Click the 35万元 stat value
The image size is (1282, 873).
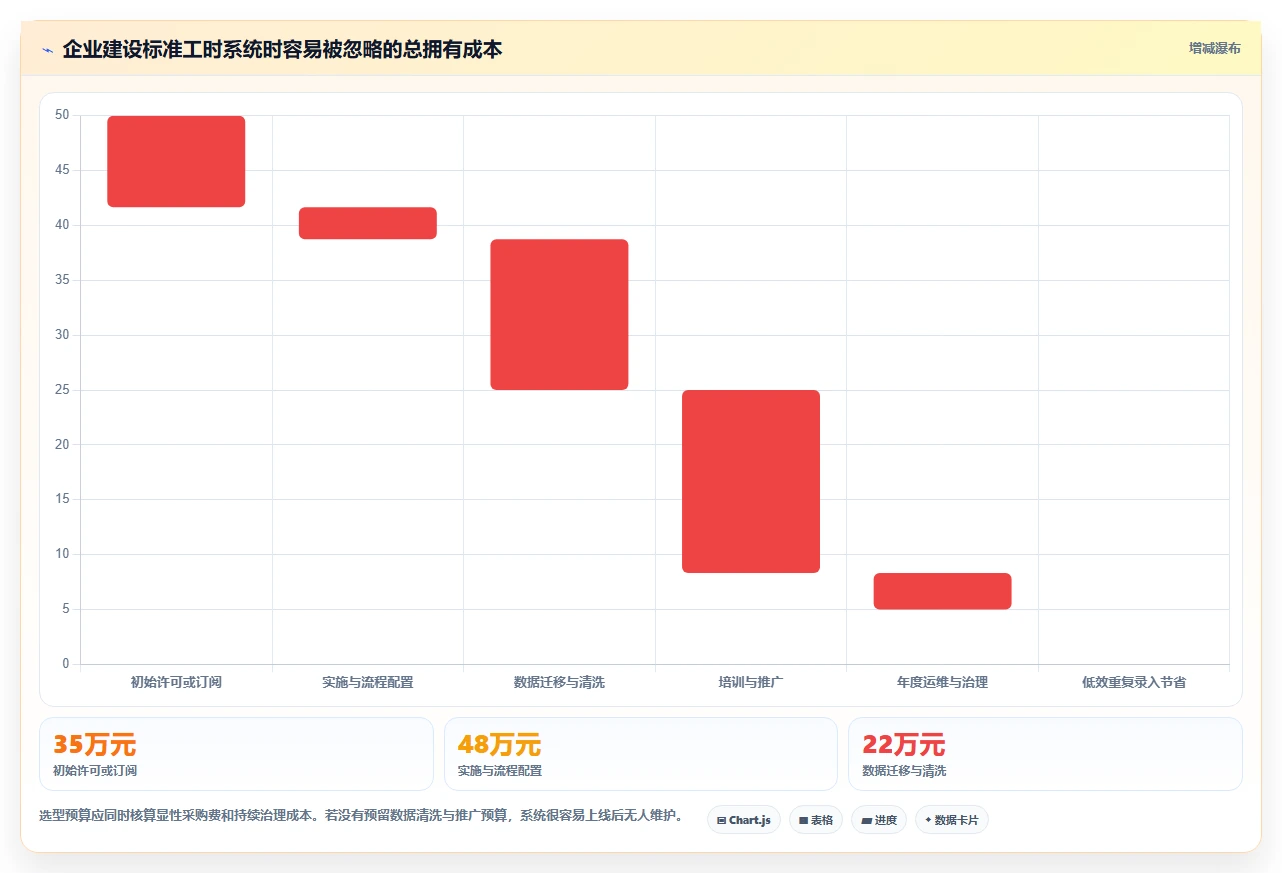pyautogui.click(x=94, y=745)
